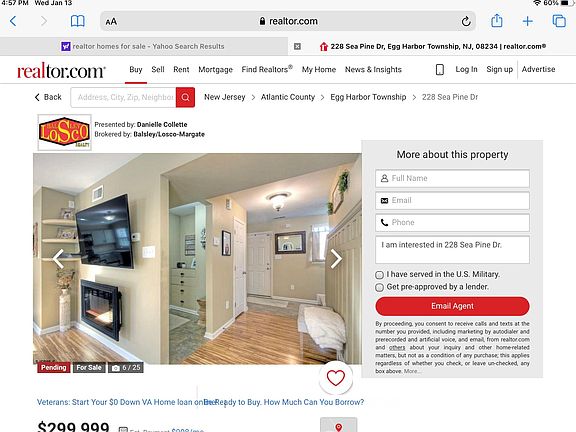
Task: Go to the previous photo with the left chevron
Action: (58, 259)
